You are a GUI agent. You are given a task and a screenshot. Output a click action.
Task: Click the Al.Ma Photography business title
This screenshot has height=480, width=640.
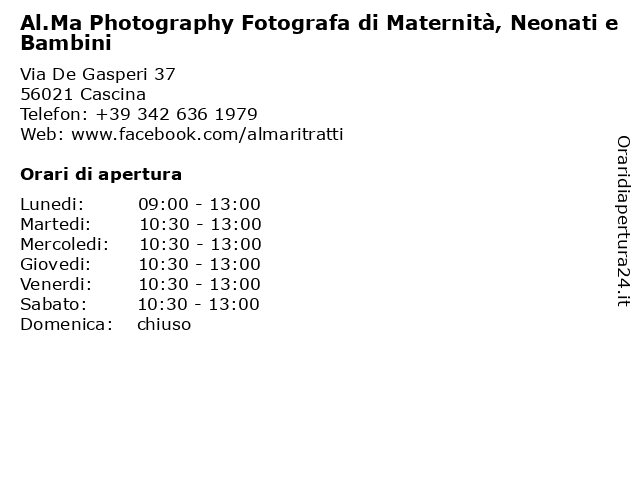tap(319, 33)
